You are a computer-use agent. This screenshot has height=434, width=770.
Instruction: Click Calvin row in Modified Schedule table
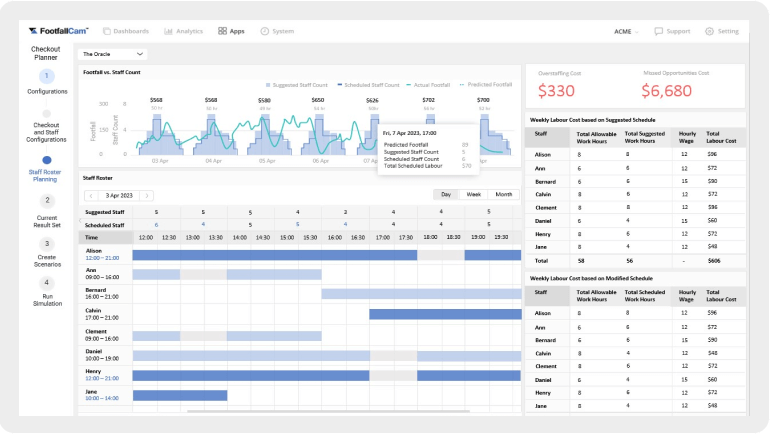tap(635, 353)
